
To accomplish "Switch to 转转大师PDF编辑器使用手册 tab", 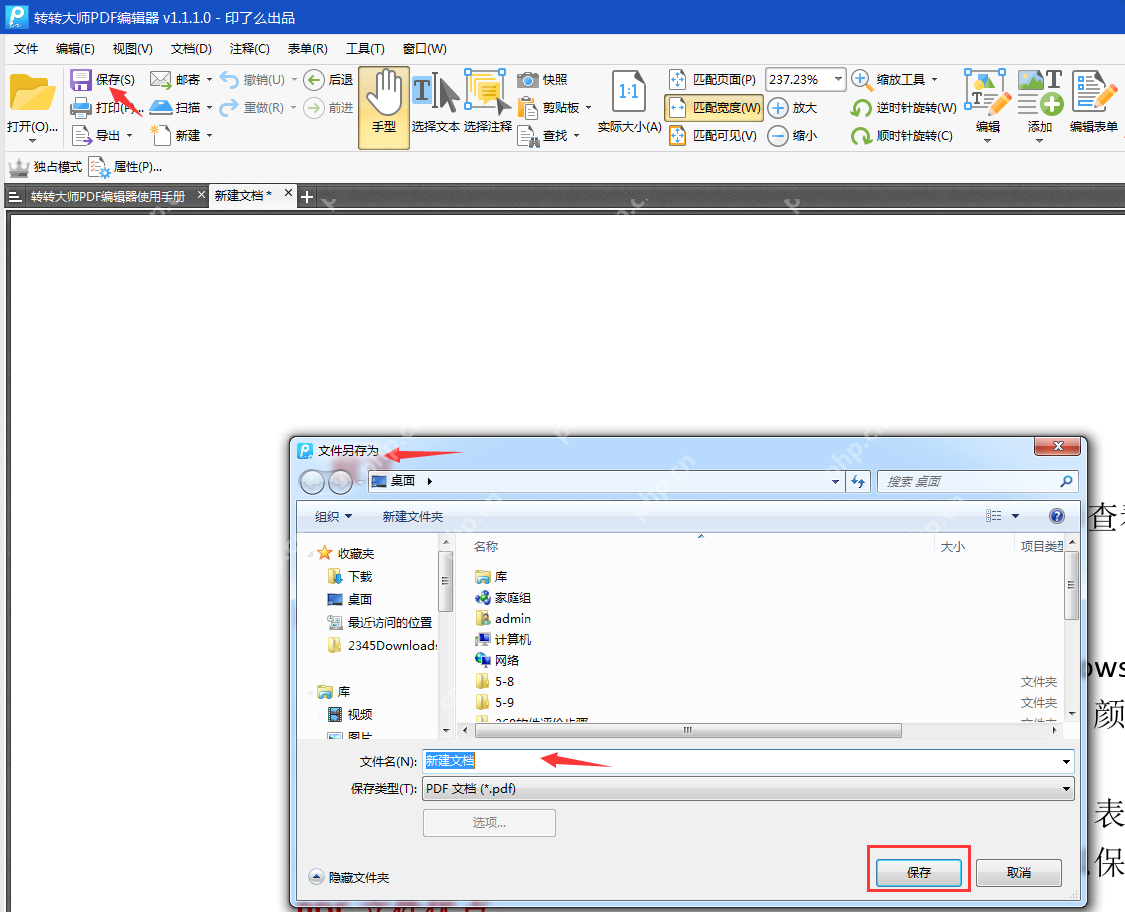I will (108, 196).
